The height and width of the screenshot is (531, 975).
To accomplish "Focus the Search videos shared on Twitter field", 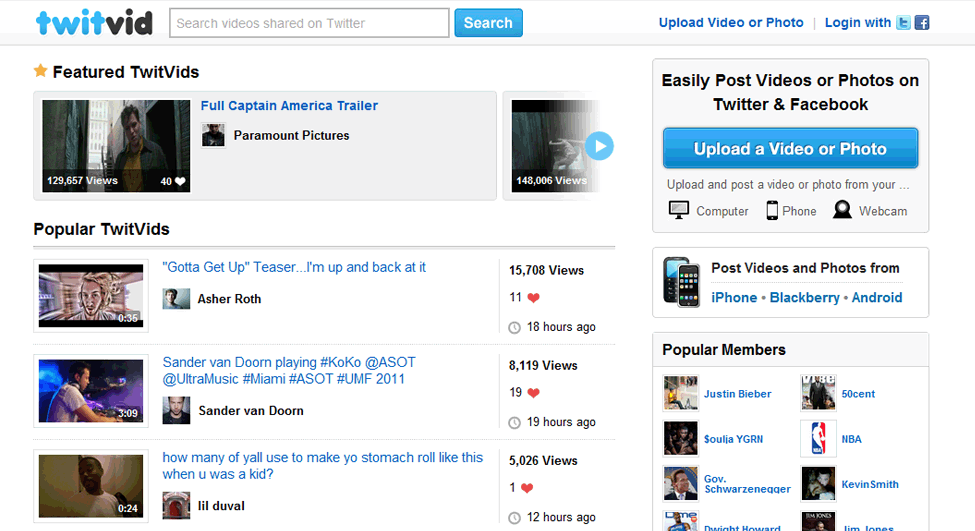I will 309,23.
